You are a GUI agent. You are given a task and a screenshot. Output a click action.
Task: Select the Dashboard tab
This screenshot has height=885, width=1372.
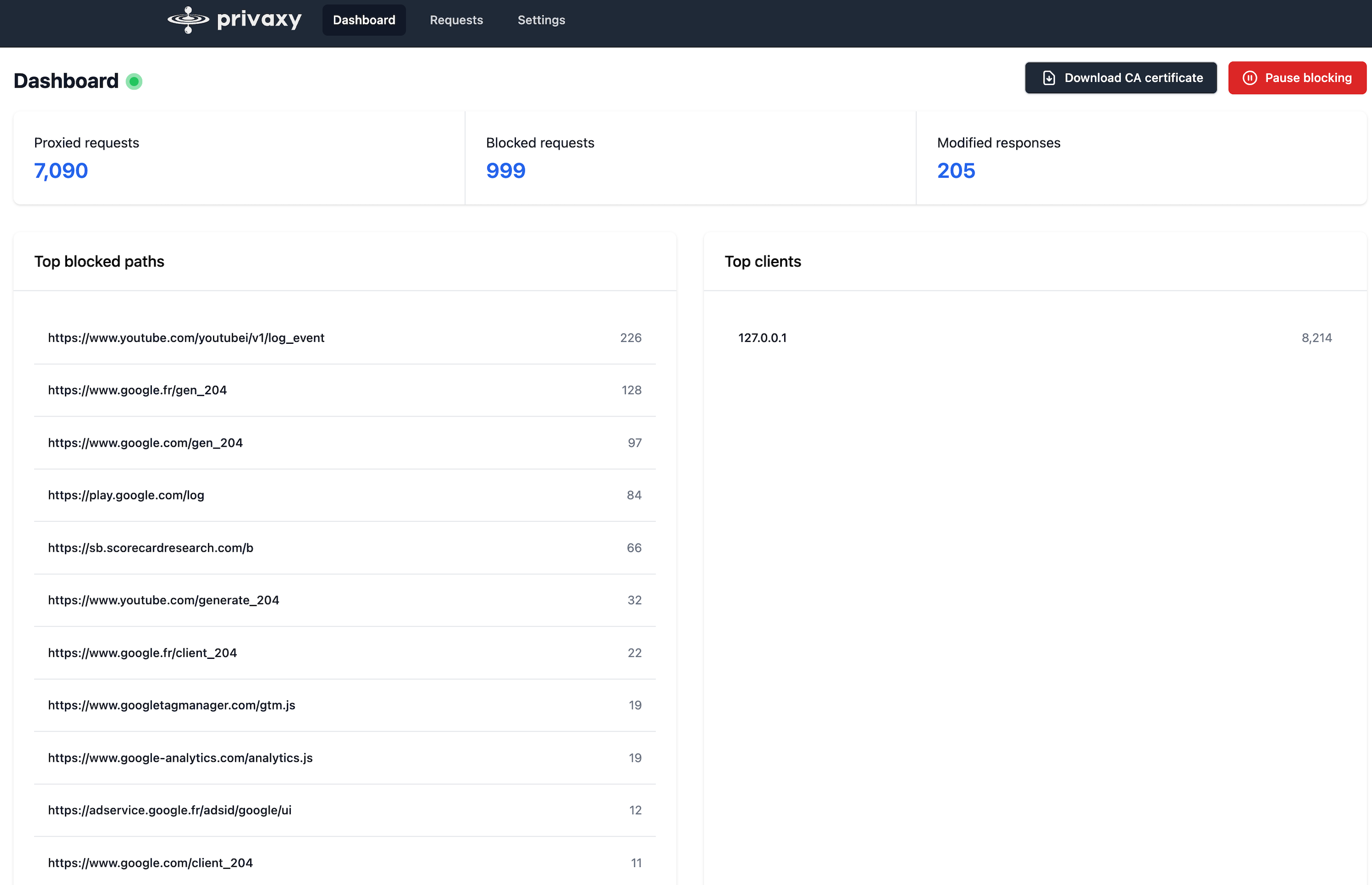click(x=364, y=20)
